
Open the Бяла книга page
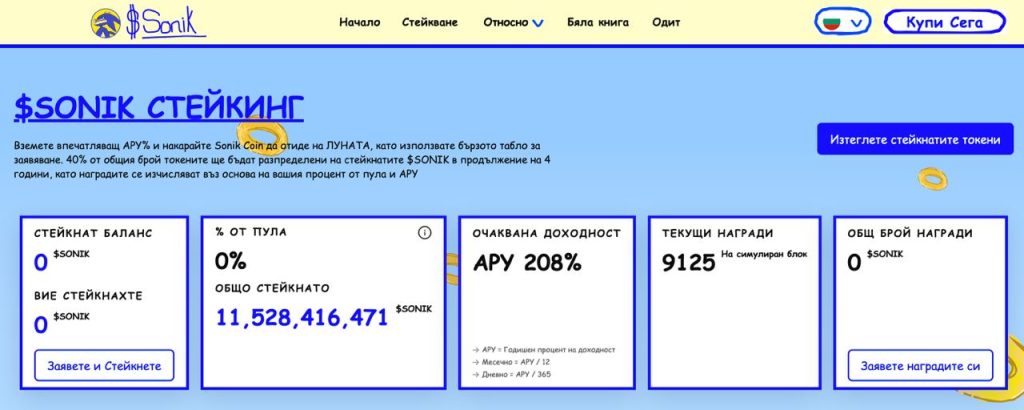(x=597, y=22)
